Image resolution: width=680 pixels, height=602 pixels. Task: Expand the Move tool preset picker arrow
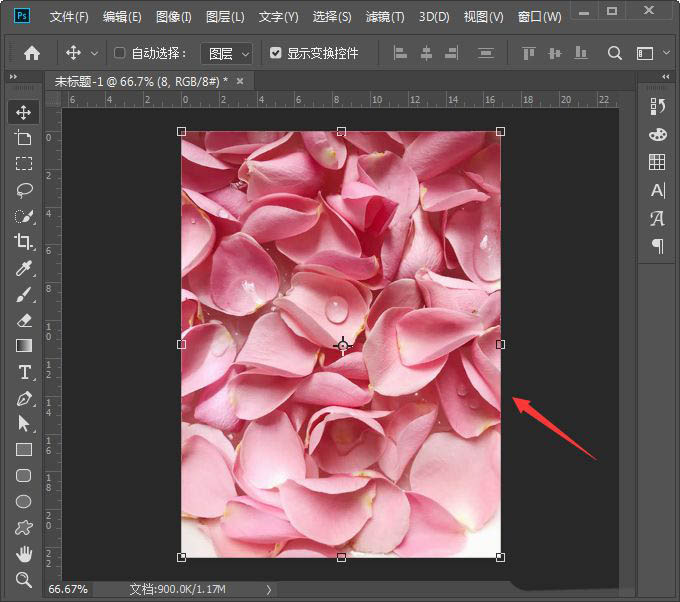94,54
